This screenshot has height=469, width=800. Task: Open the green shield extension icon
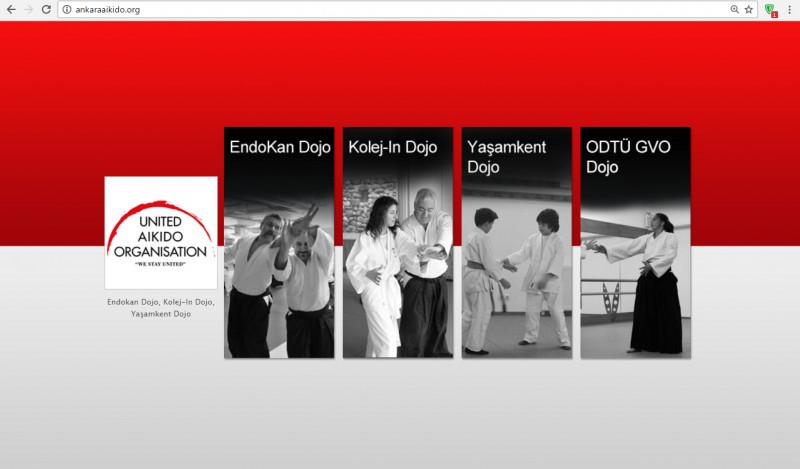coord(770,10)
